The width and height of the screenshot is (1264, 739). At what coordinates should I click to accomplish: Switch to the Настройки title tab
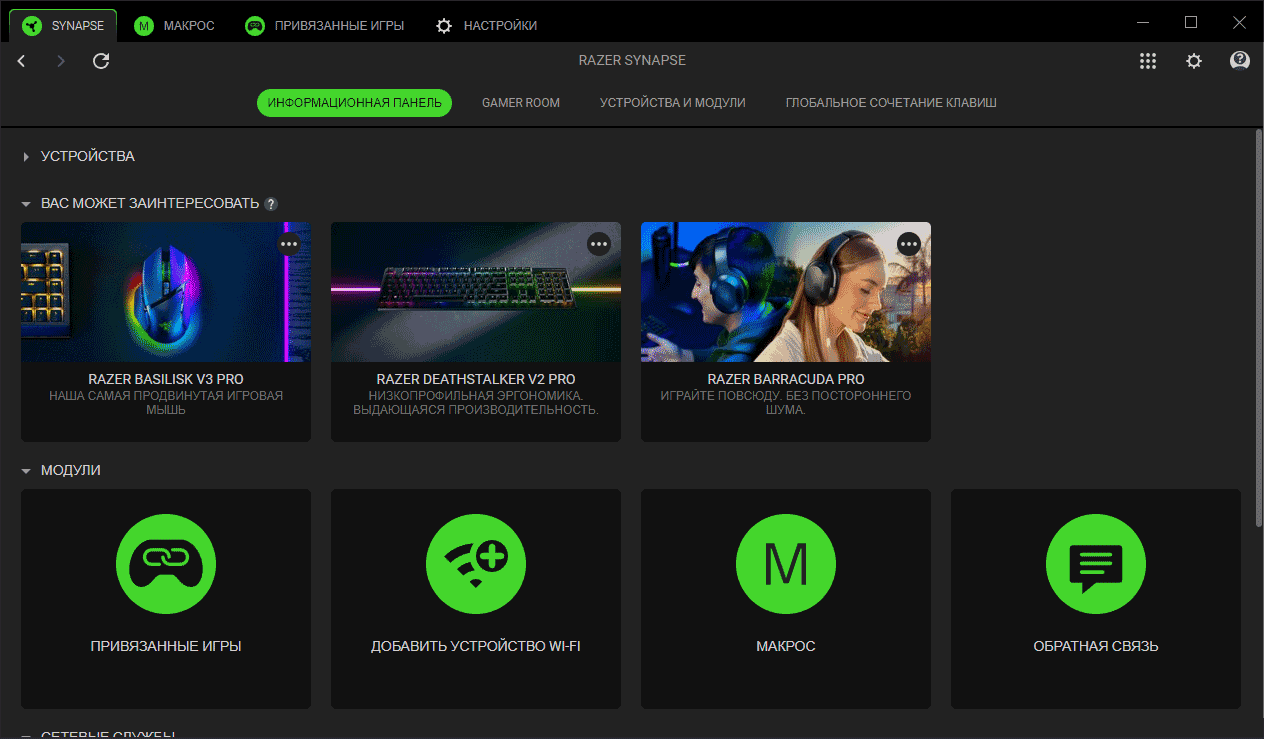486,26
